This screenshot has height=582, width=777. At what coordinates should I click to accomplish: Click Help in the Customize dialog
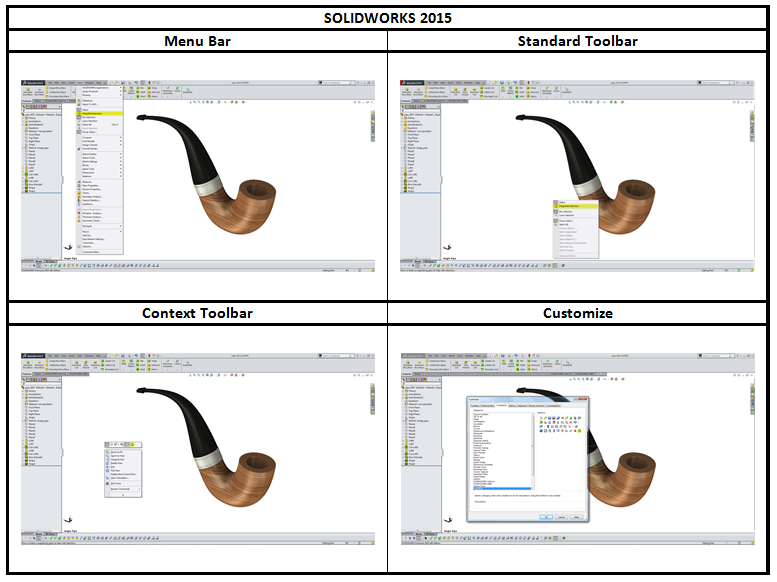coord(577,517)
